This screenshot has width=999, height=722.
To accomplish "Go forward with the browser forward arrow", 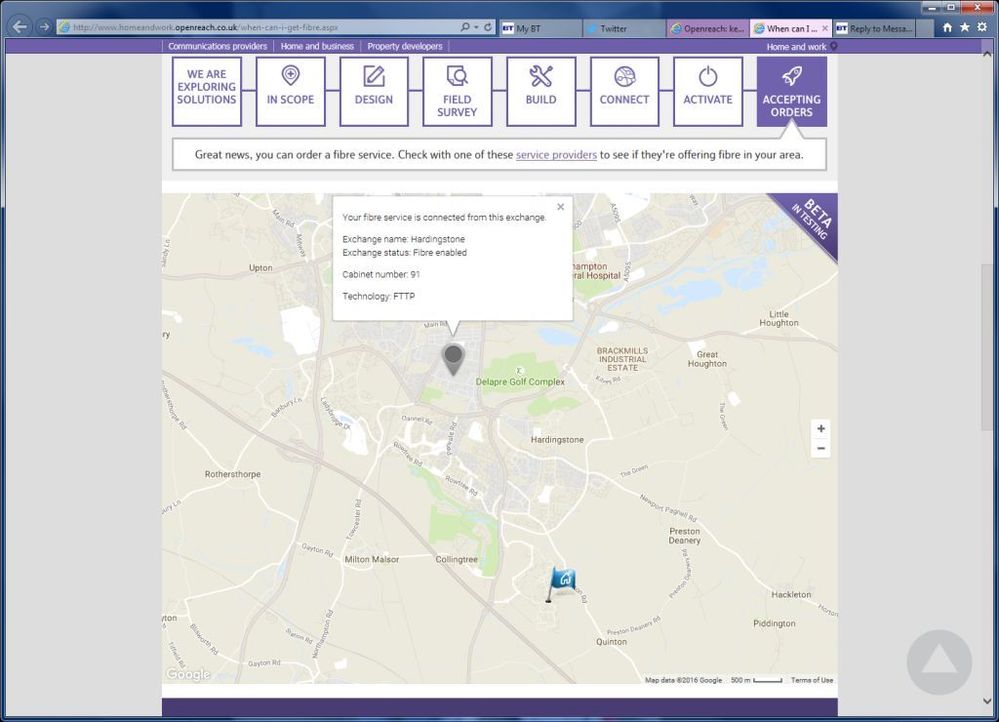I will coord(44,27).
